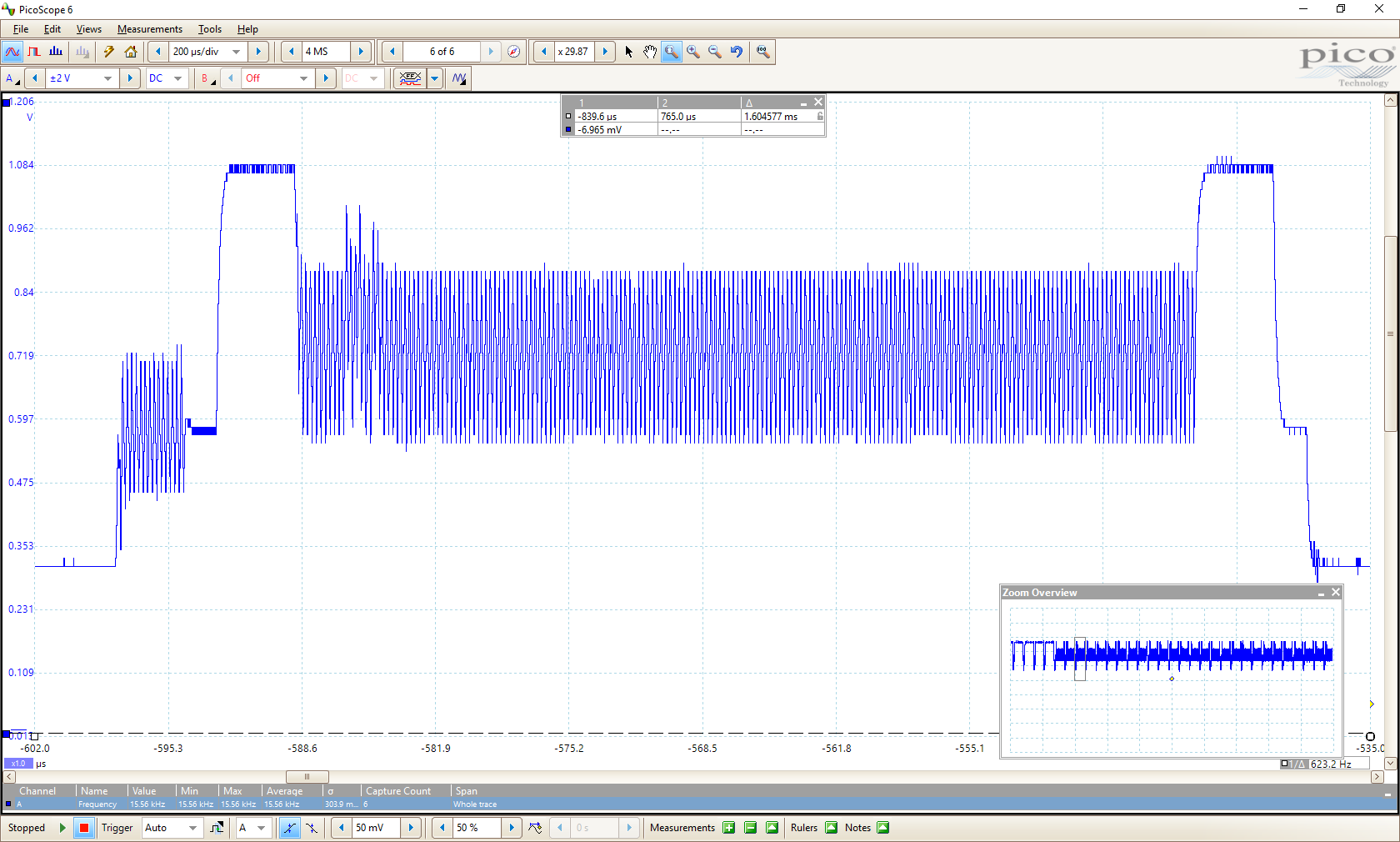Go to previous waveform buffer

392,52
